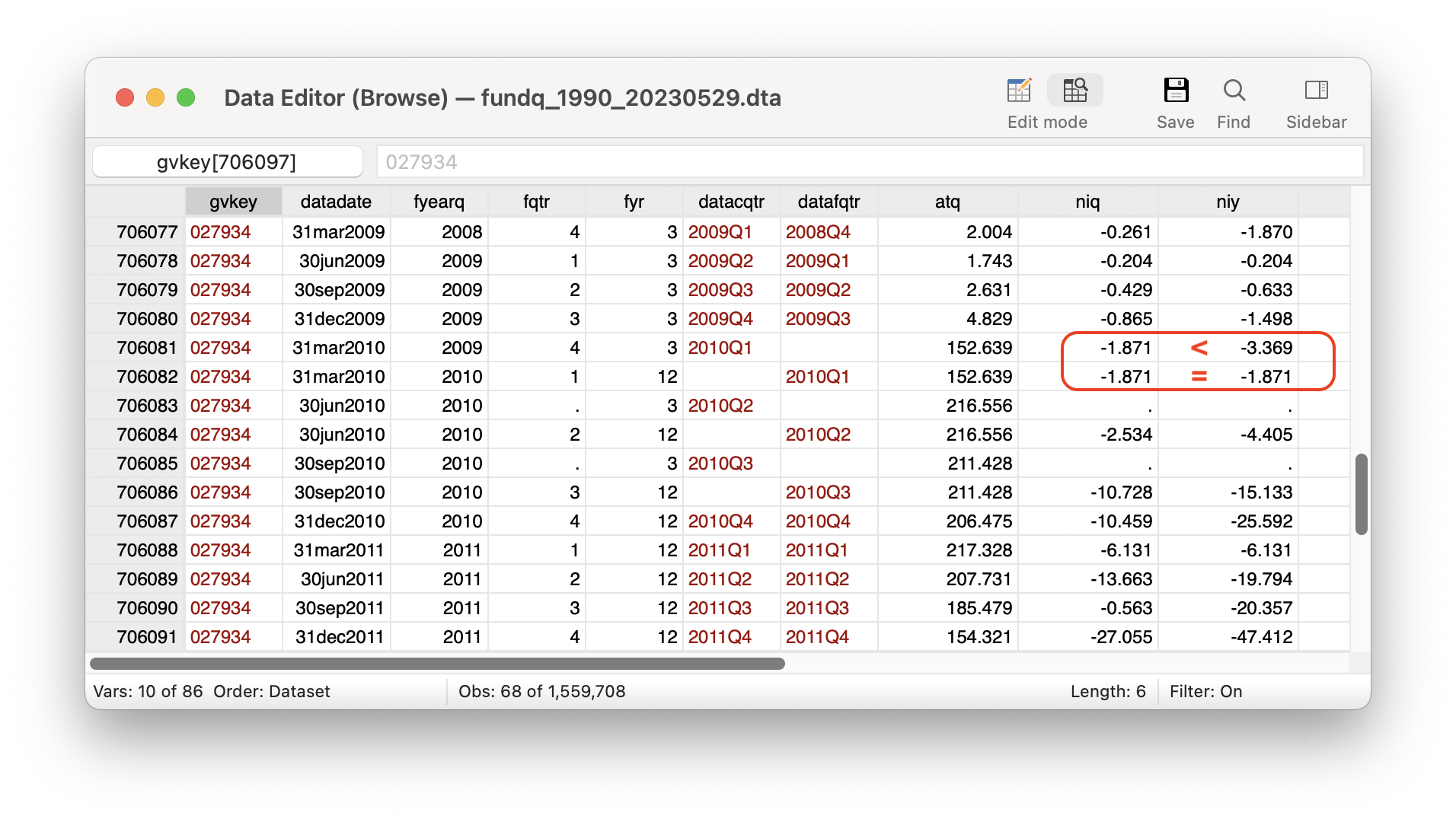The height and width of the screenshot is (822, 1456).
Task: Click the Save toolbar icon
Action: [x=1176, y=91]
